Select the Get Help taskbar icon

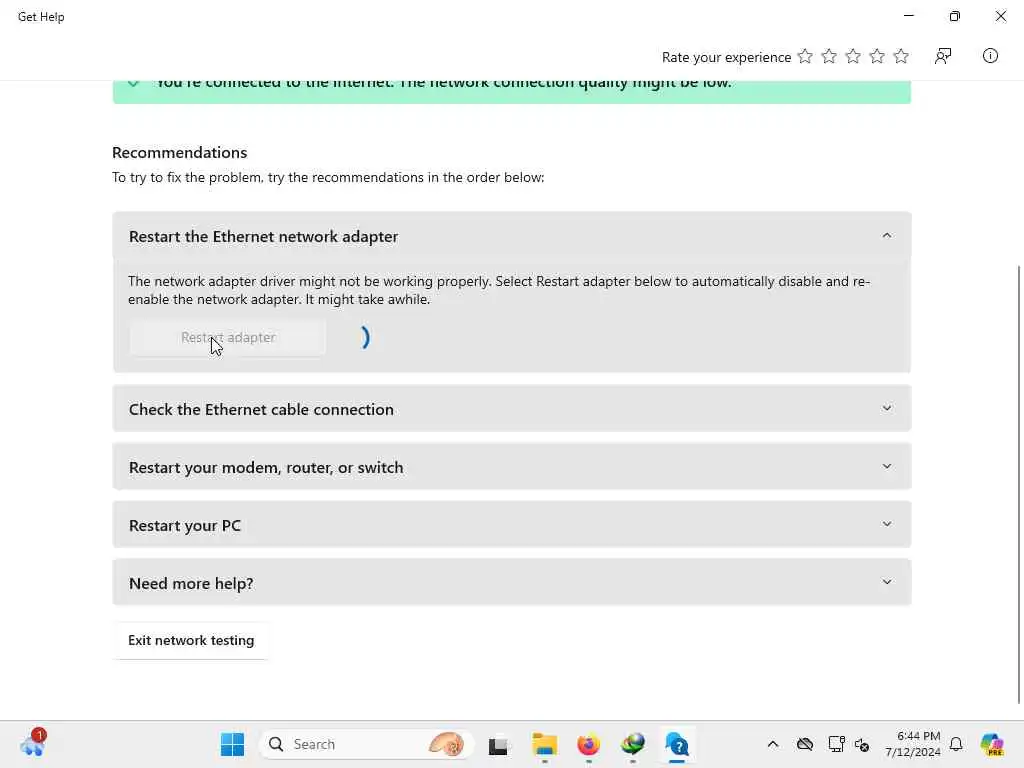click(x=677, y=744)
